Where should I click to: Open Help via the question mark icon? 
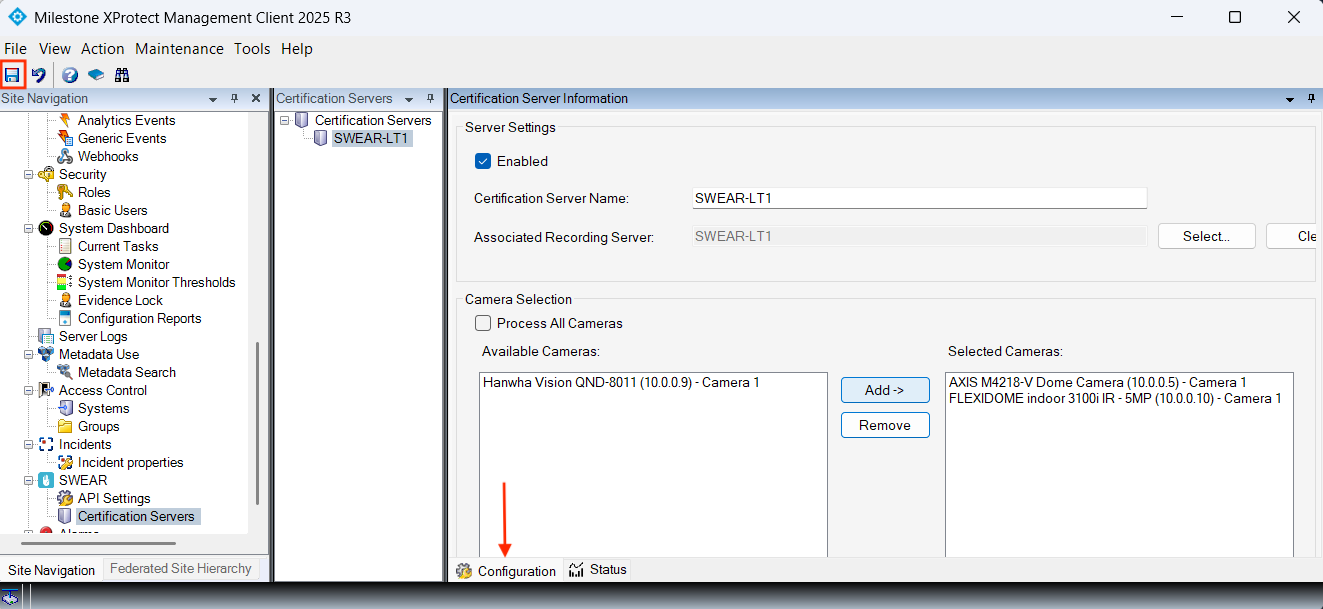pos(70,75)
